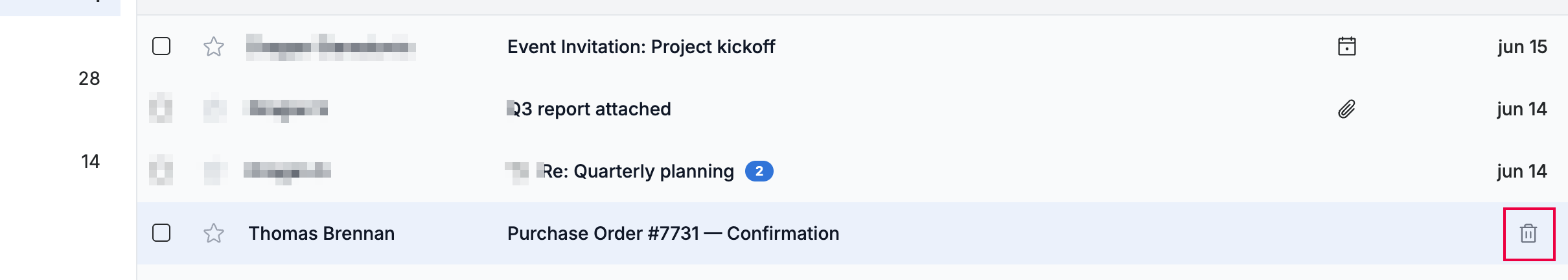Open the Purchase Order #7731 — Confirmation email
This screenshot has width=1568, height=280.
[673, 233]
